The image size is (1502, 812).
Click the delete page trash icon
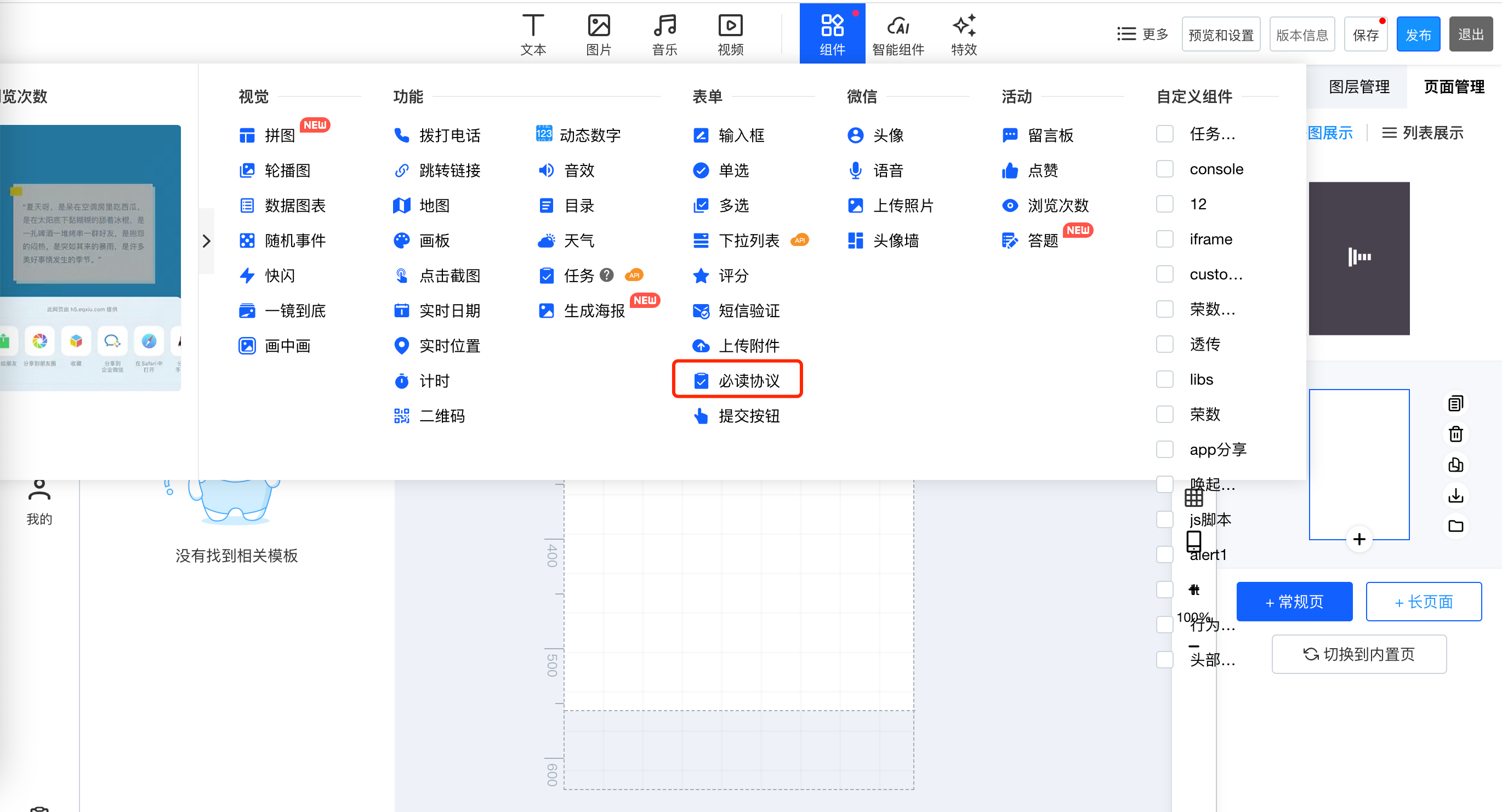pyautogui.click(x=1455, y=434)
